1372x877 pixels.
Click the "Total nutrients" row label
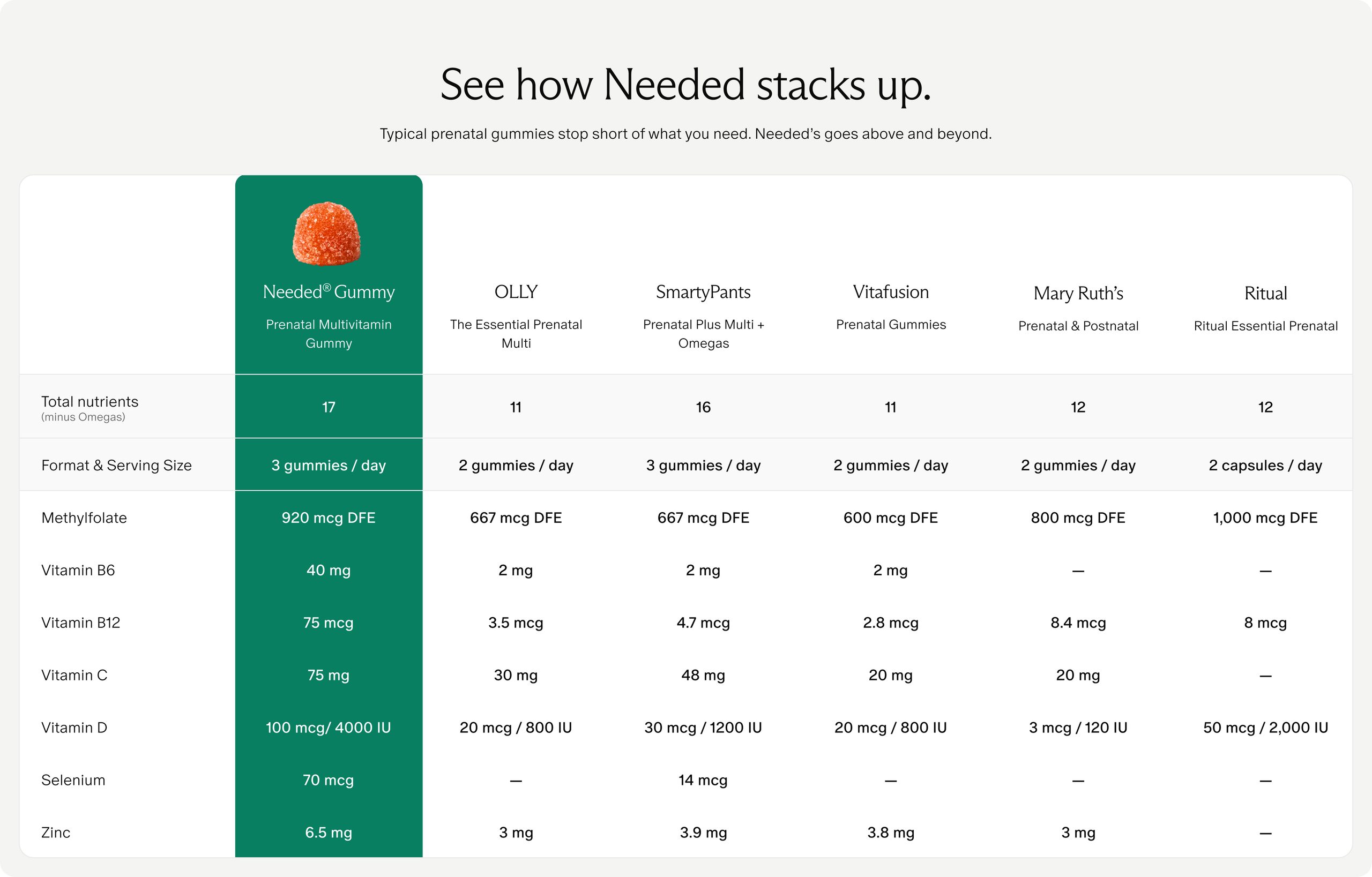pyautogui.click(x=90, y=401)
